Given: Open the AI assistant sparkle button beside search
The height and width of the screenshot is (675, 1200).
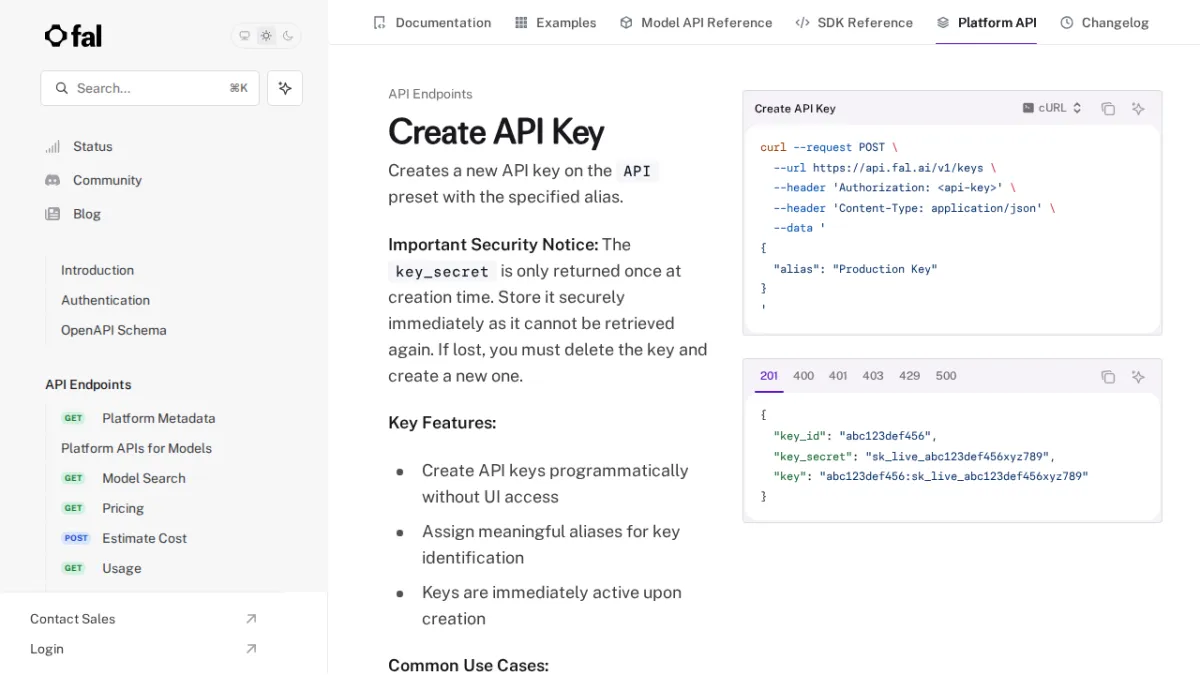Looking at the screenshot, I should pos(285,88).
